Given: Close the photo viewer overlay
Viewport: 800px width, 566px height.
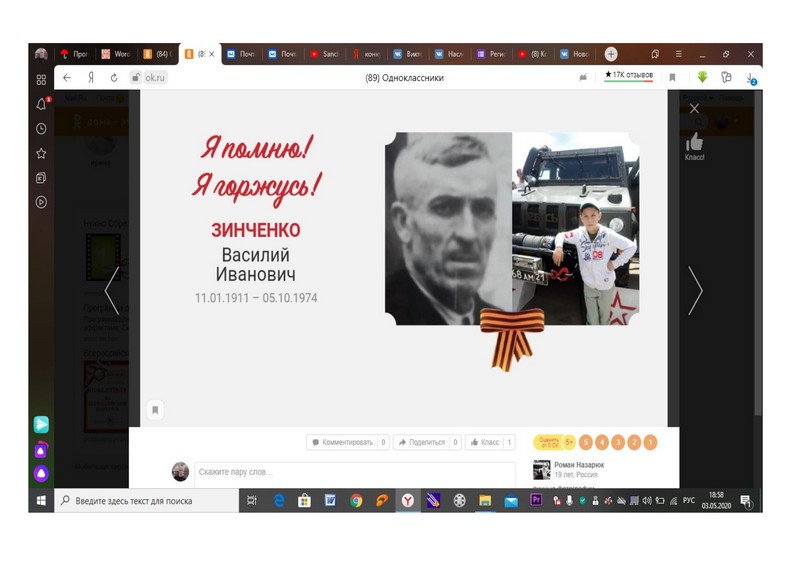Looking at the screenshot, I should click(x=694, y=108).
